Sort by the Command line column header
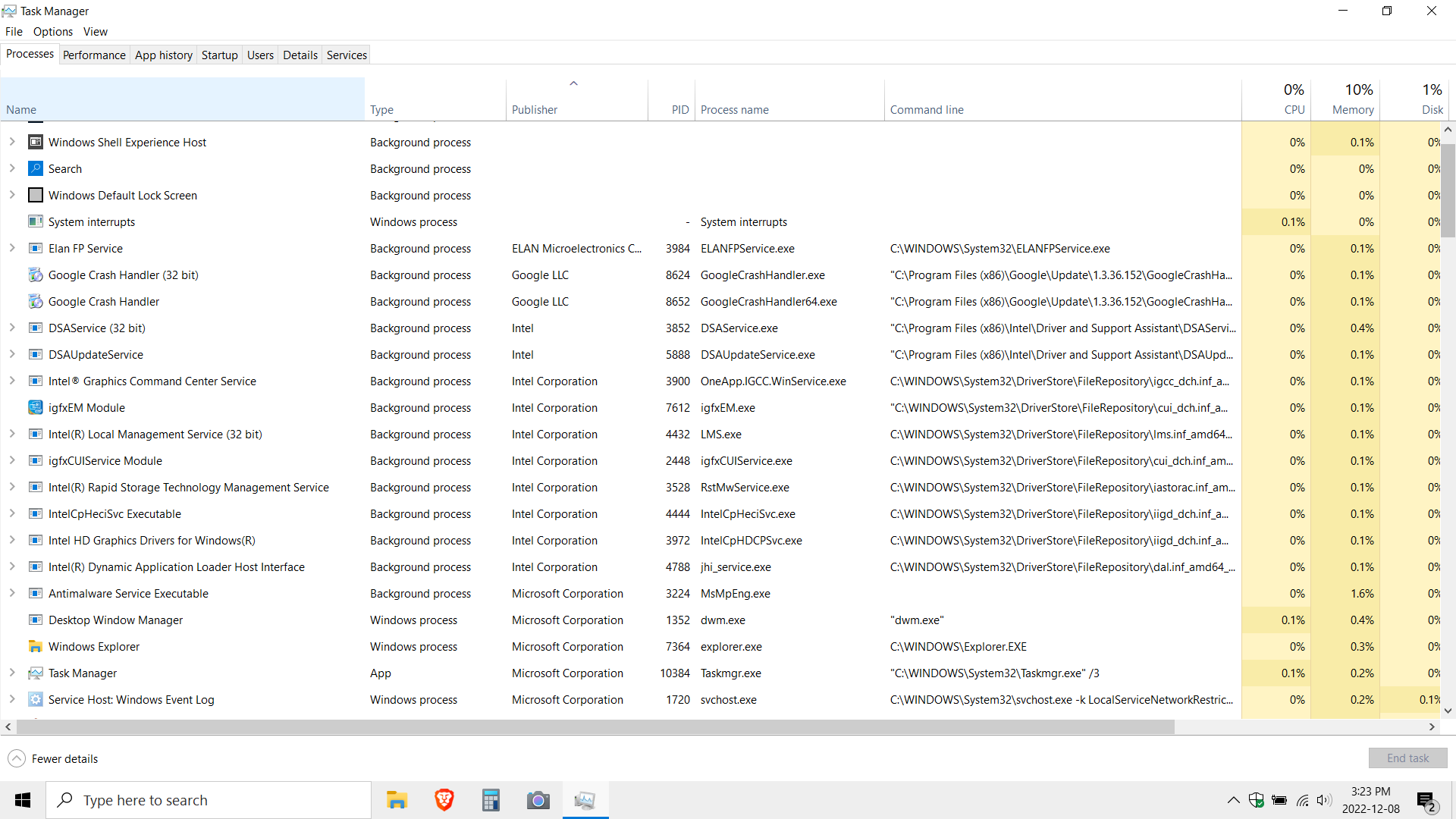 tap(1063, 99)
